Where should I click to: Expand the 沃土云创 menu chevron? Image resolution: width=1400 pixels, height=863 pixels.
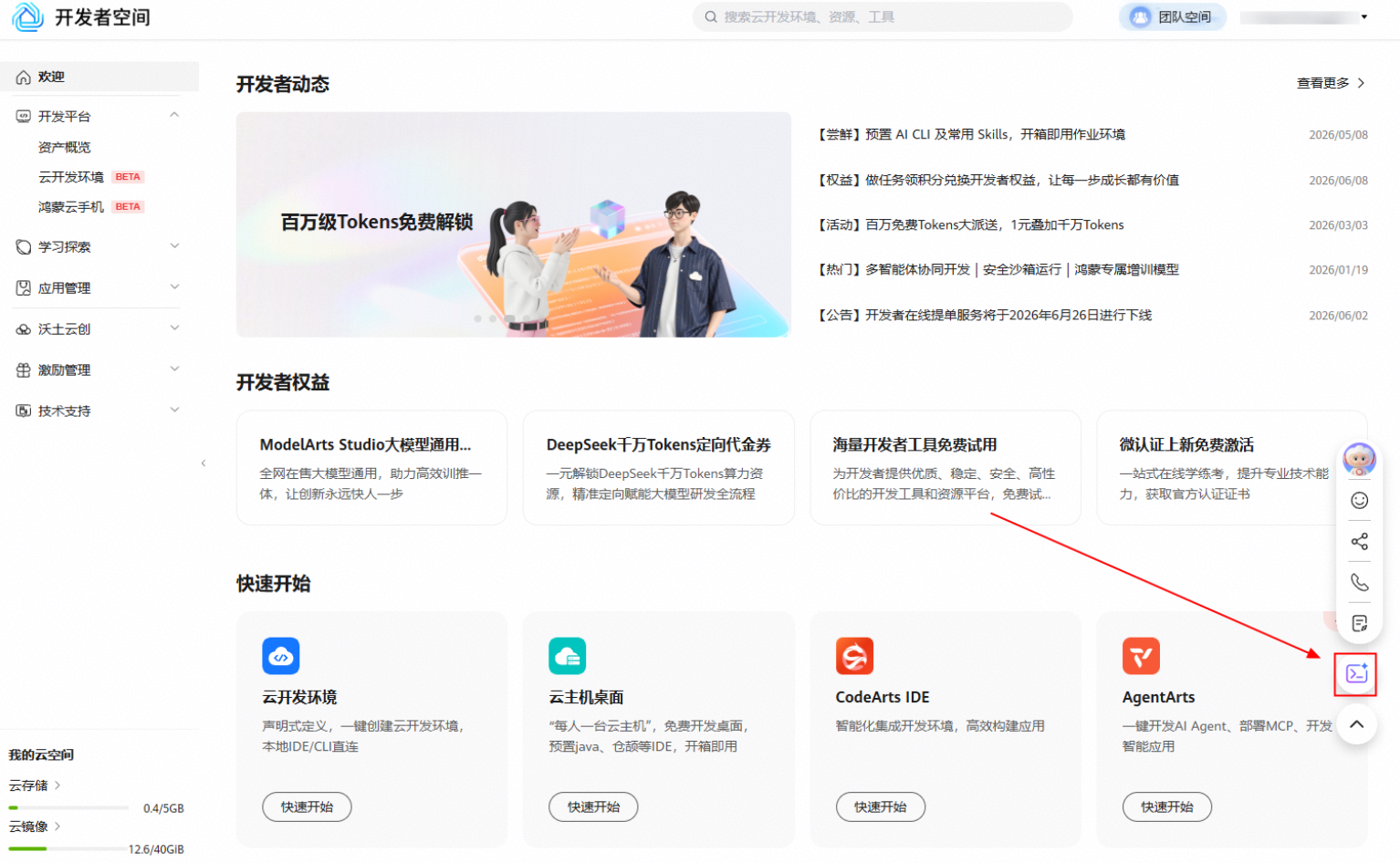pos(174,328)
